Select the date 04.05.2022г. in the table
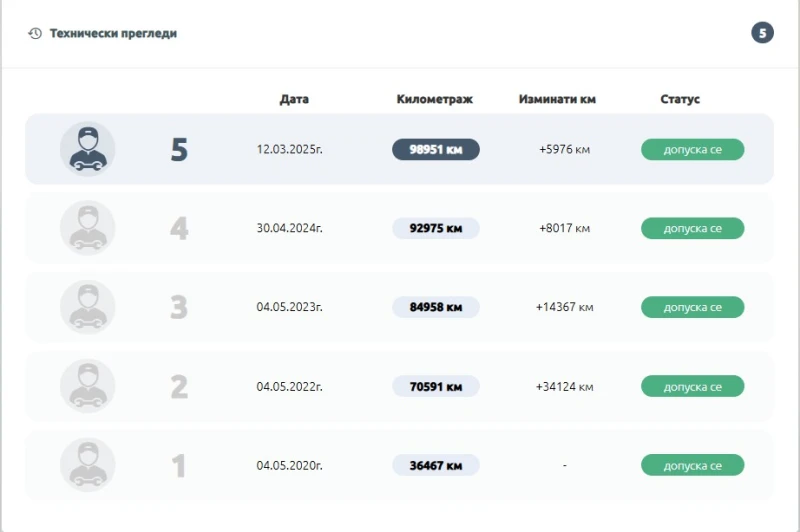The image size is (800, 532). tap(289, 386)
